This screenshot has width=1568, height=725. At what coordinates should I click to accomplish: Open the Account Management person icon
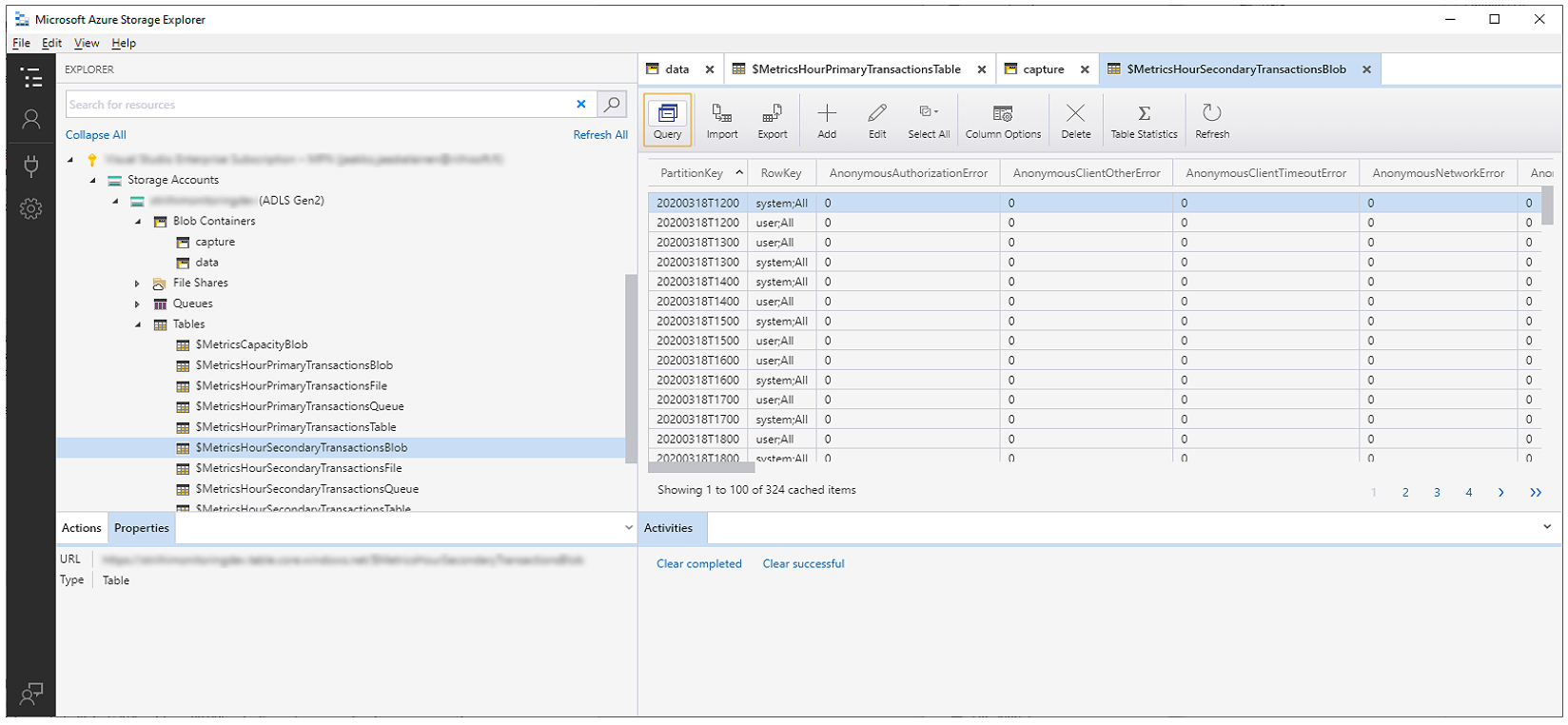click(31, 119)
